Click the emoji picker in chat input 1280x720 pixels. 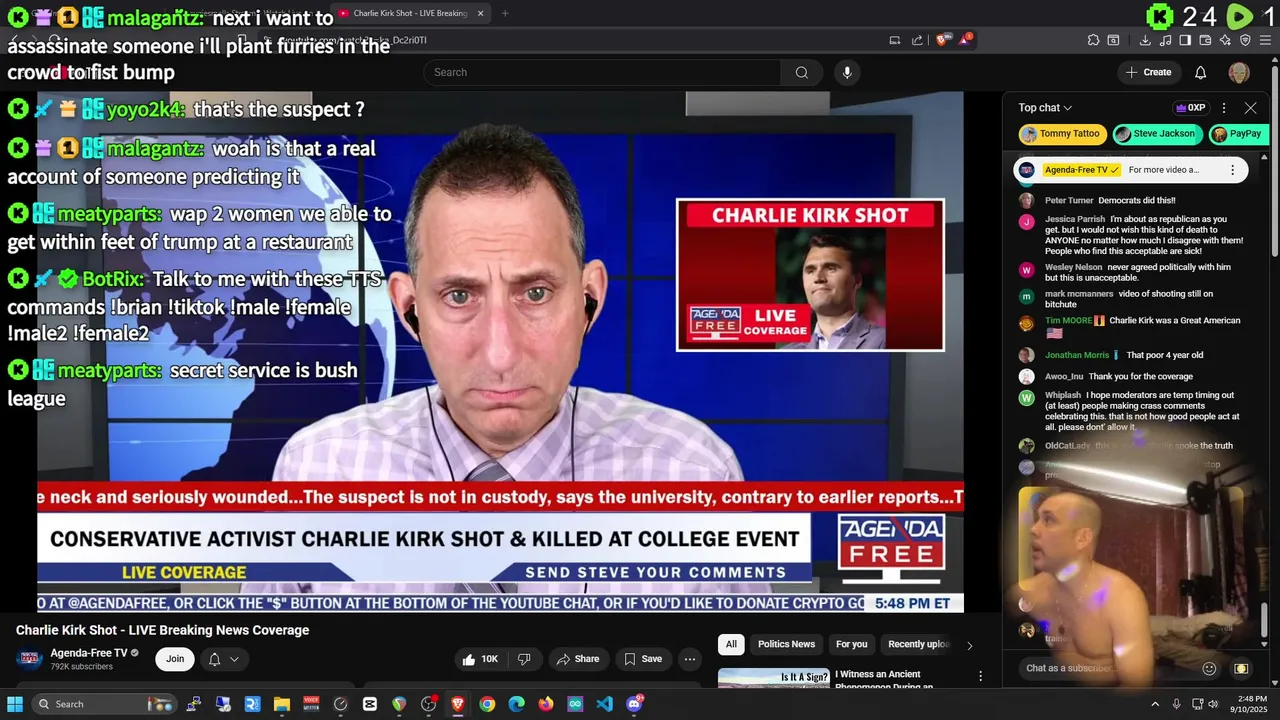click(x=1209, y=668)
